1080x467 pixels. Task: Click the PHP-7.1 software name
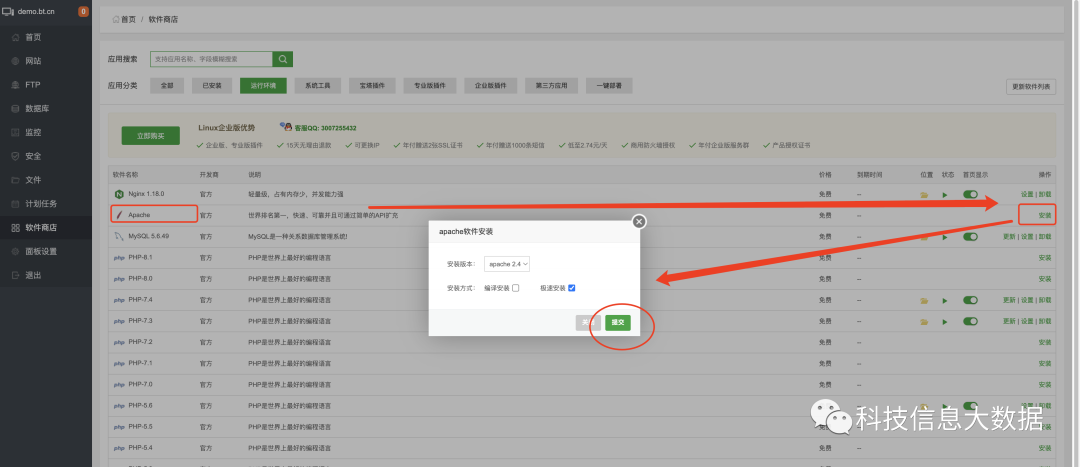point(140,363)
